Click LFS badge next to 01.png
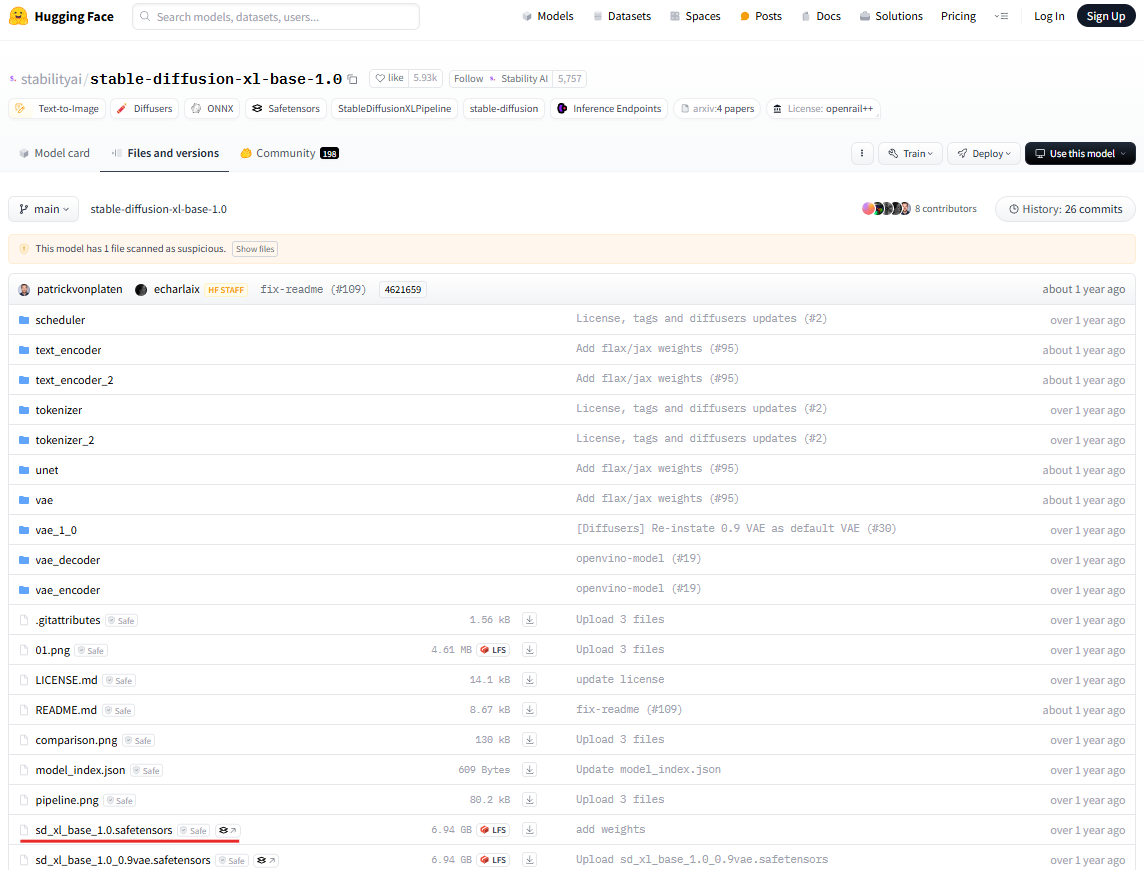Screen dimensions: 1144x870 pos(493,650)
